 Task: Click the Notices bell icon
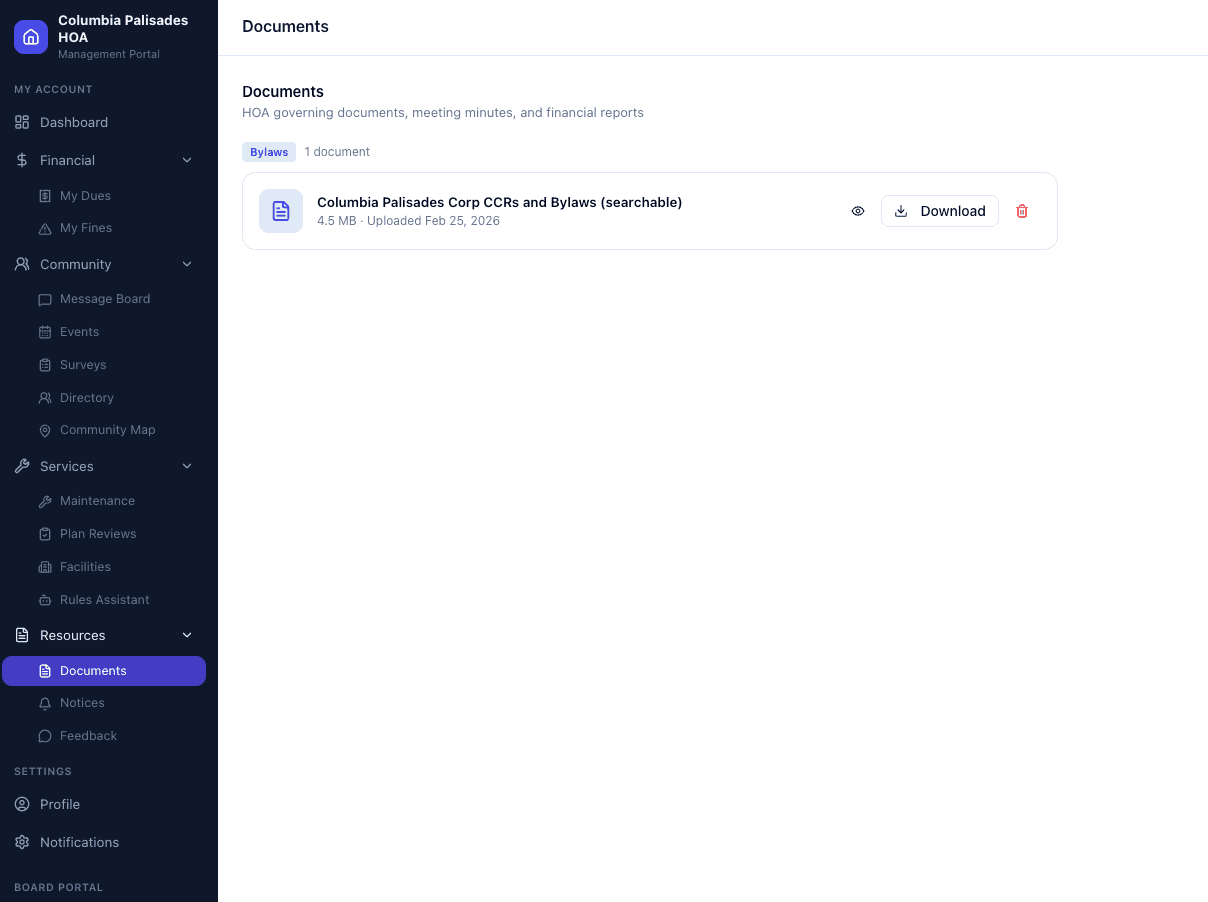tap(45, 703)
